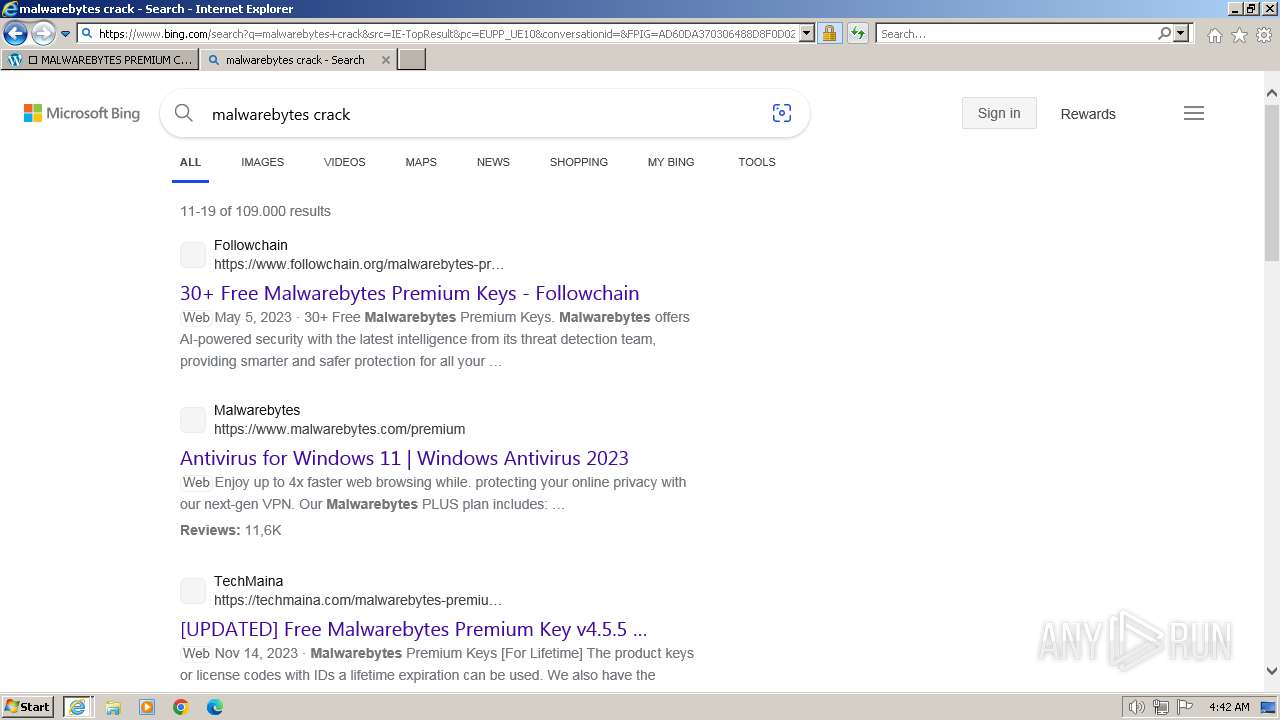Switch to SHOPPING results

pyautogui.click(x=578, y=162)
